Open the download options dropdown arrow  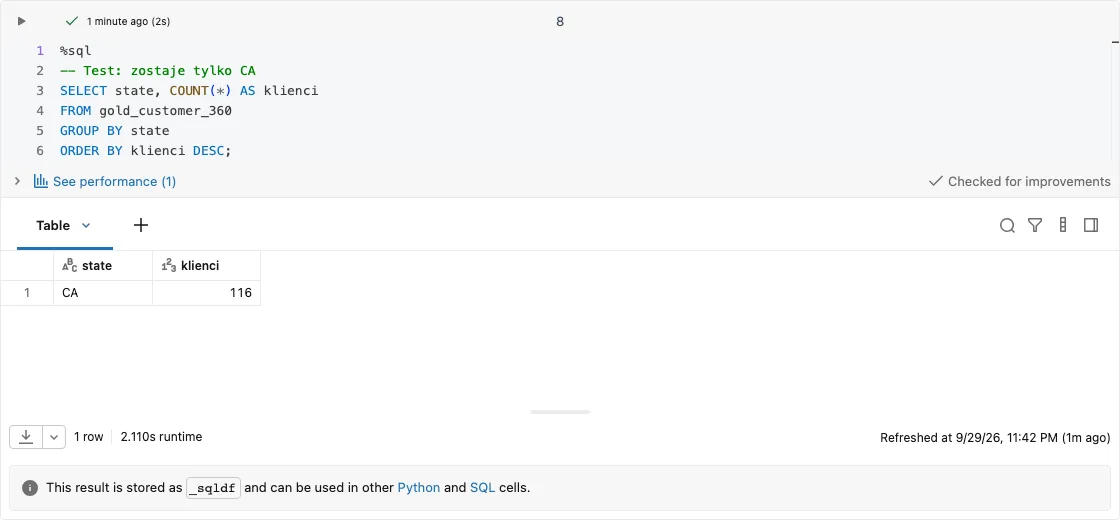pyautogui.click(x=54, y=437)
